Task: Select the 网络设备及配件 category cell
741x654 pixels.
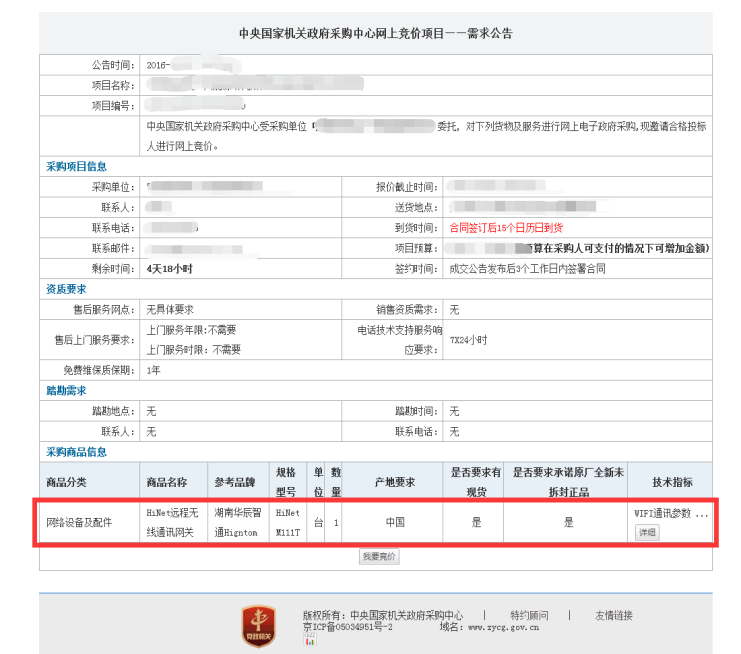Action: point(81,522)
